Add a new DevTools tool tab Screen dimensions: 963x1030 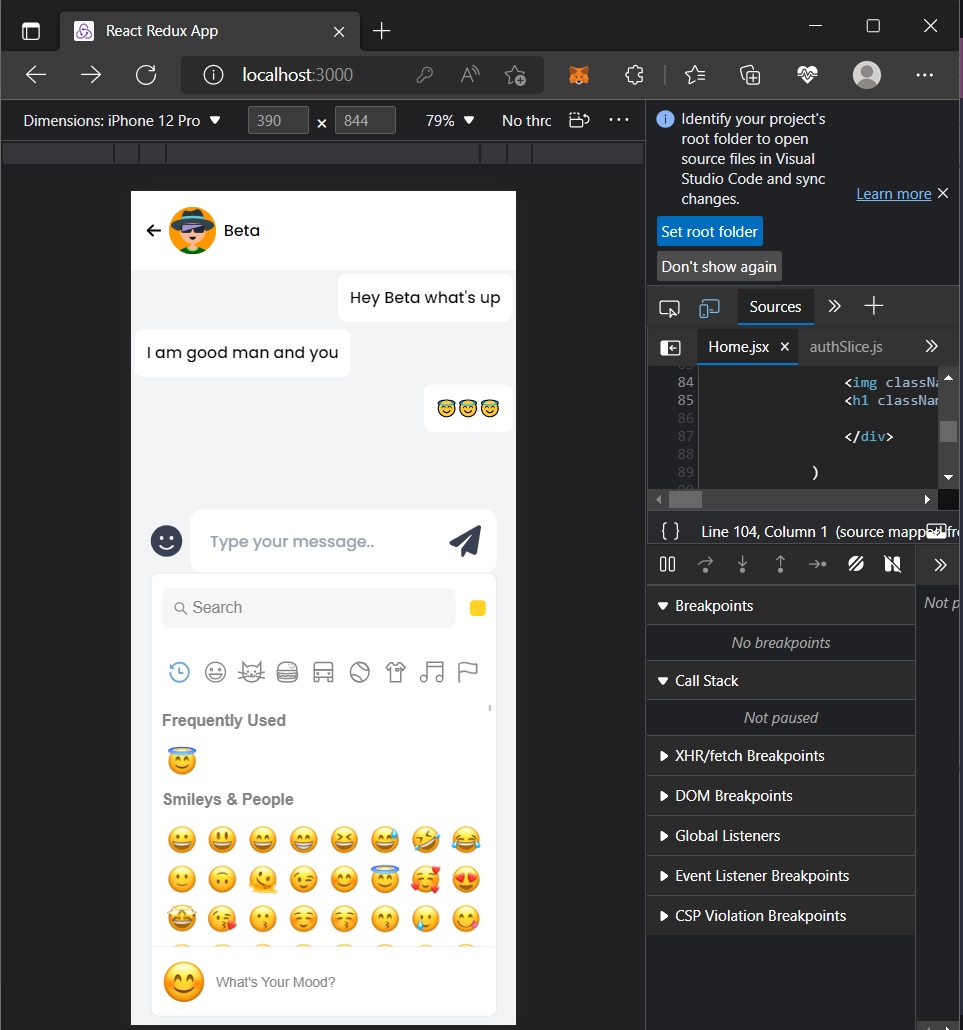[x=874, y=305]
